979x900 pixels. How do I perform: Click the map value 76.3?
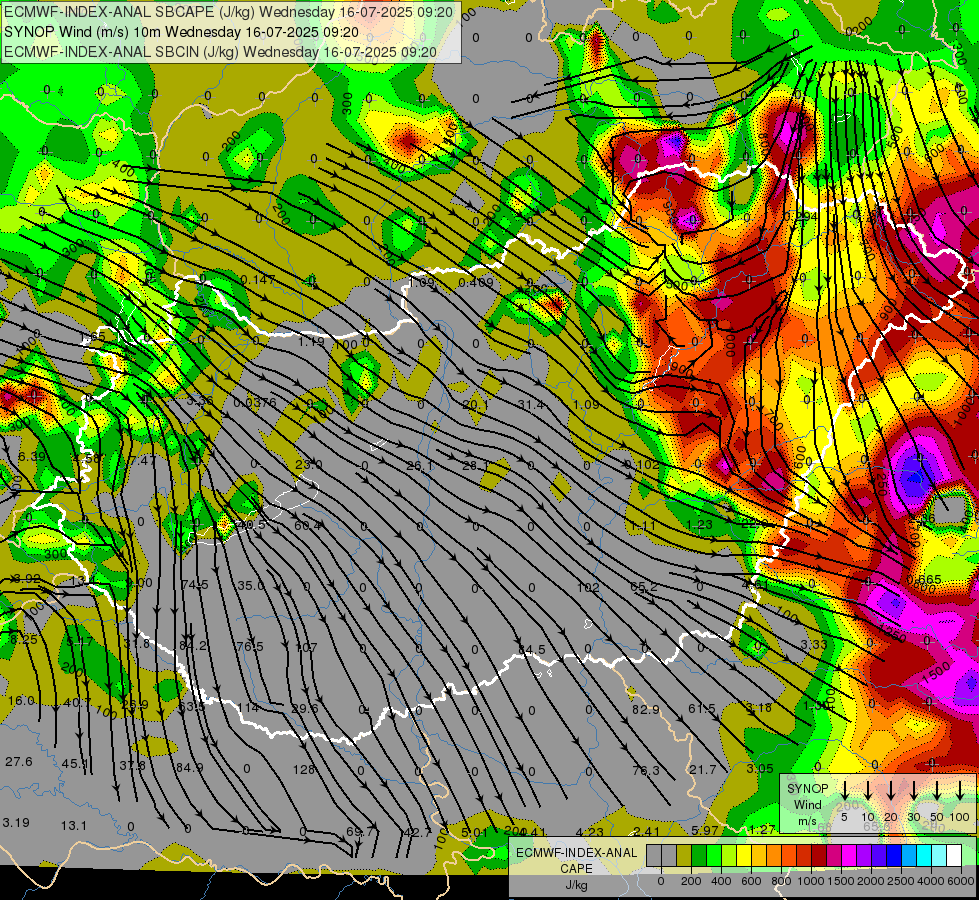(x=646, y=771)
